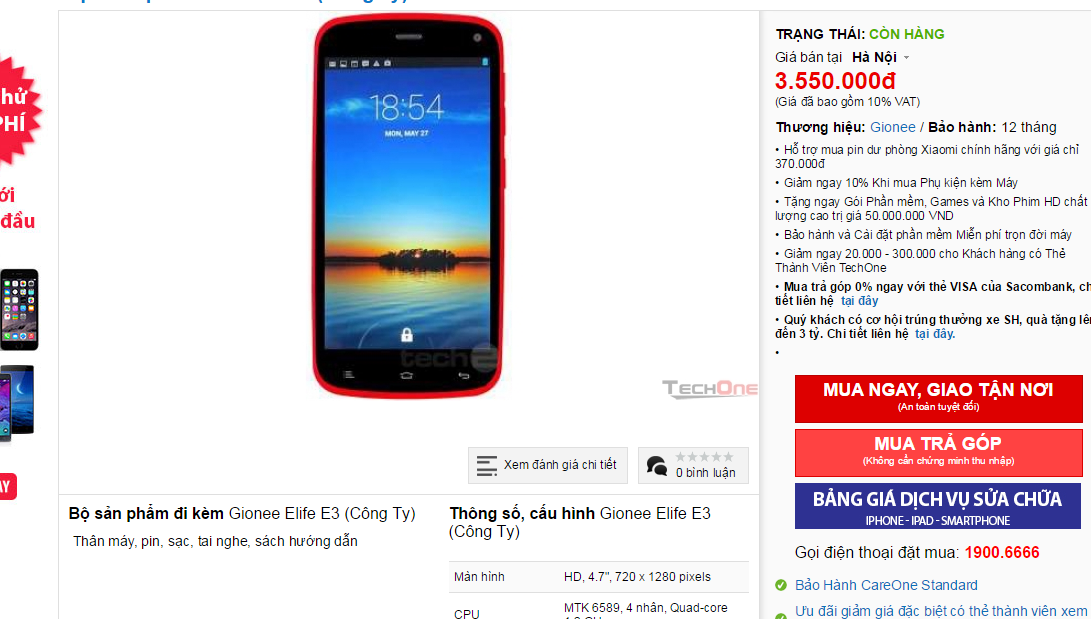1091x619 pixels.
Task: Open the iPhone thumbnail in the left sidebar
Action: coord(19,310)
